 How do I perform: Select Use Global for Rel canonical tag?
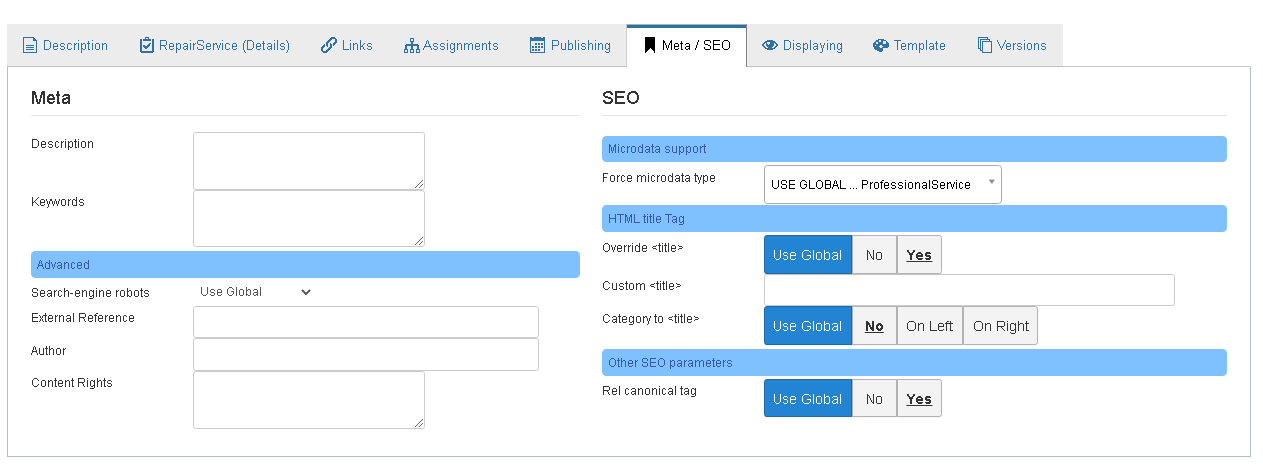coord(808,399)
